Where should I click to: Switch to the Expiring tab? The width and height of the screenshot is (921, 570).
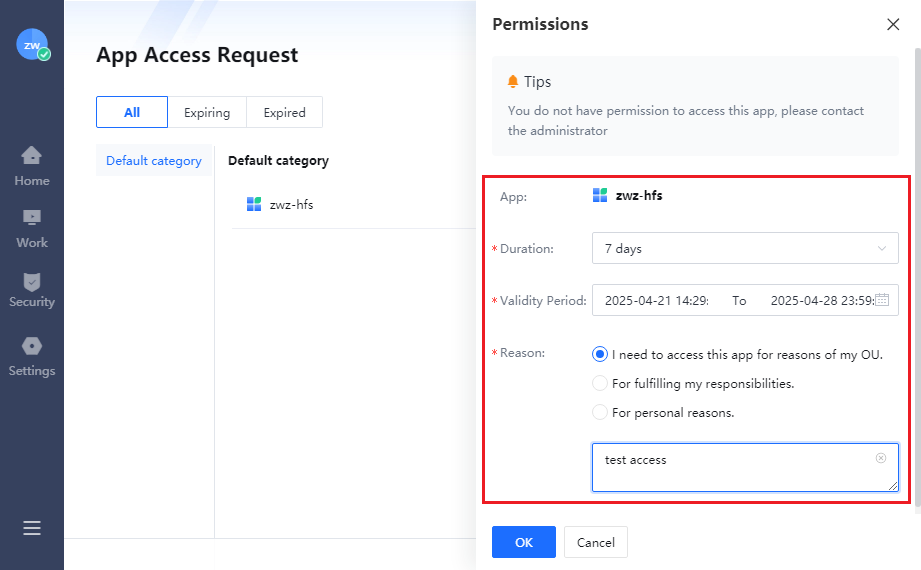[207, 112]
